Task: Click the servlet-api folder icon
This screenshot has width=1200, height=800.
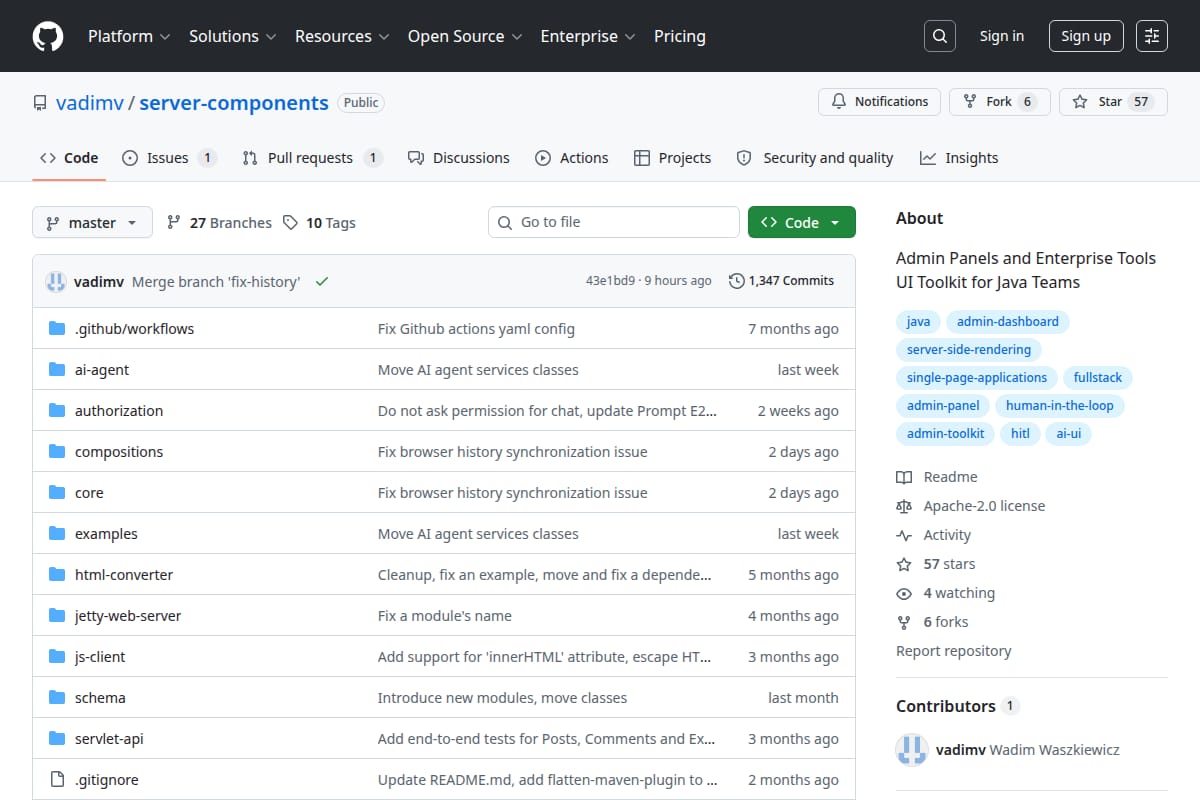Action: pyautogui.click(x=57, y=738)
